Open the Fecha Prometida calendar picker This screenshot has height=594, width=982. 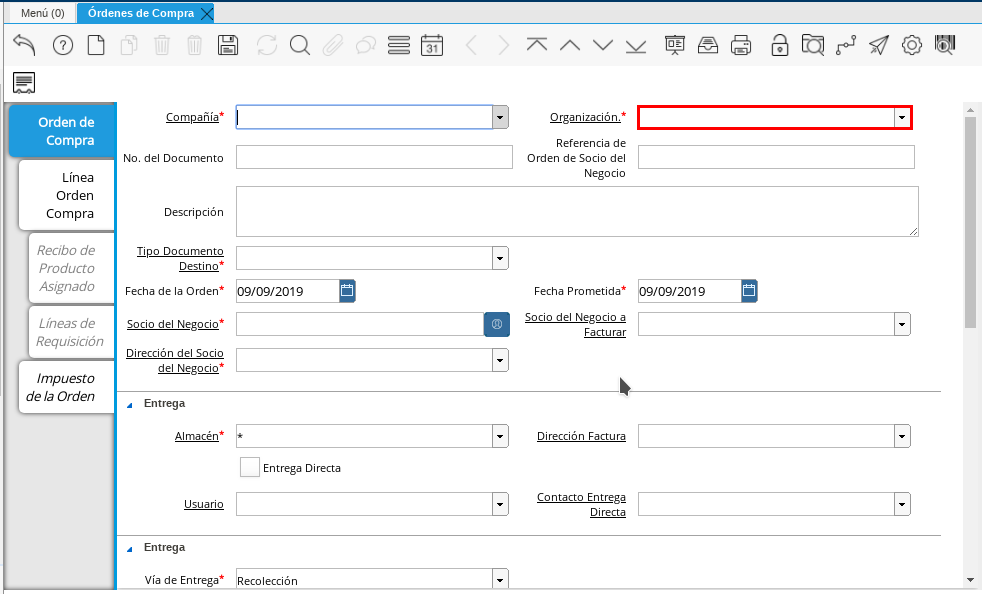(x=749, y=291)
